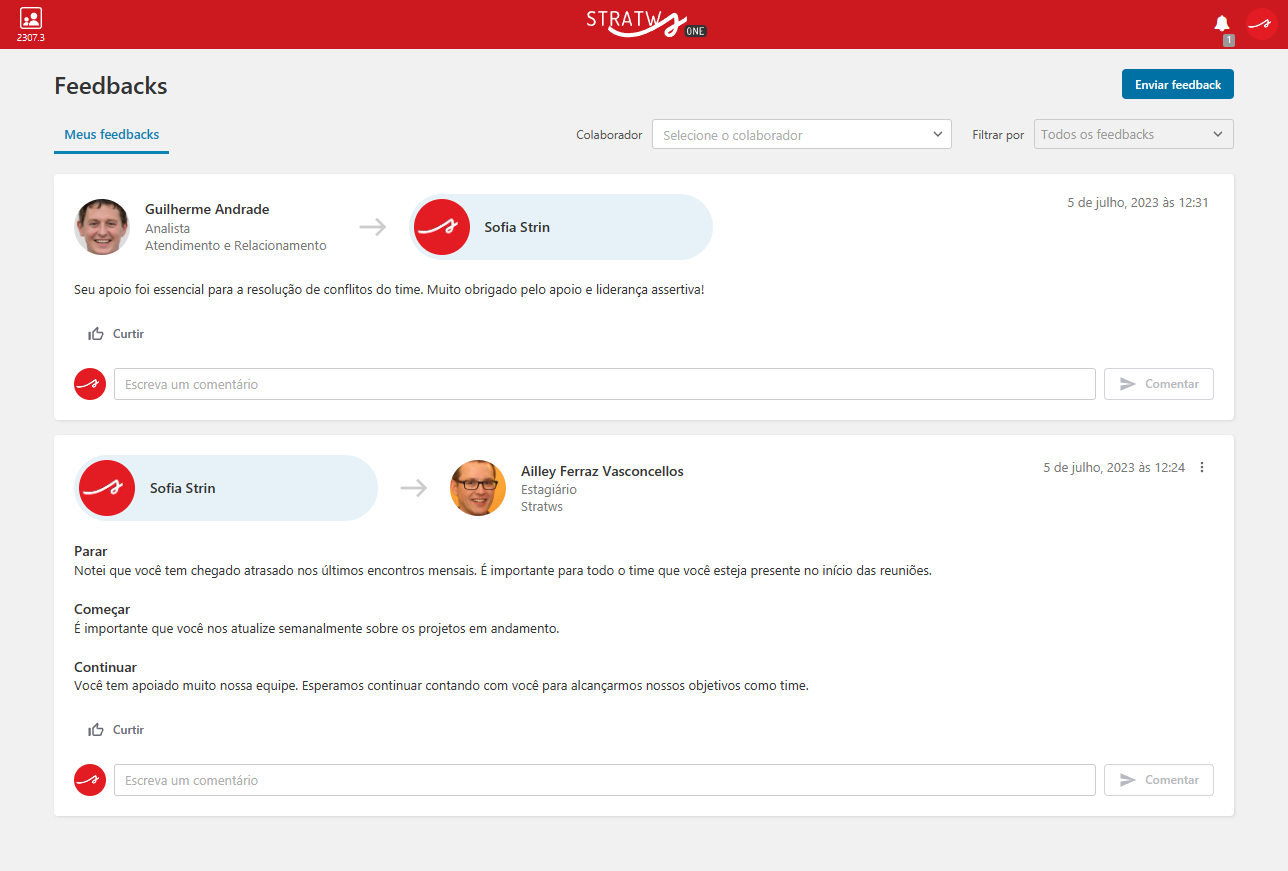Click the timestamp 5 de julho, 2023 às 12:24
1288x871 pixels.
[x=1114, y=467]
